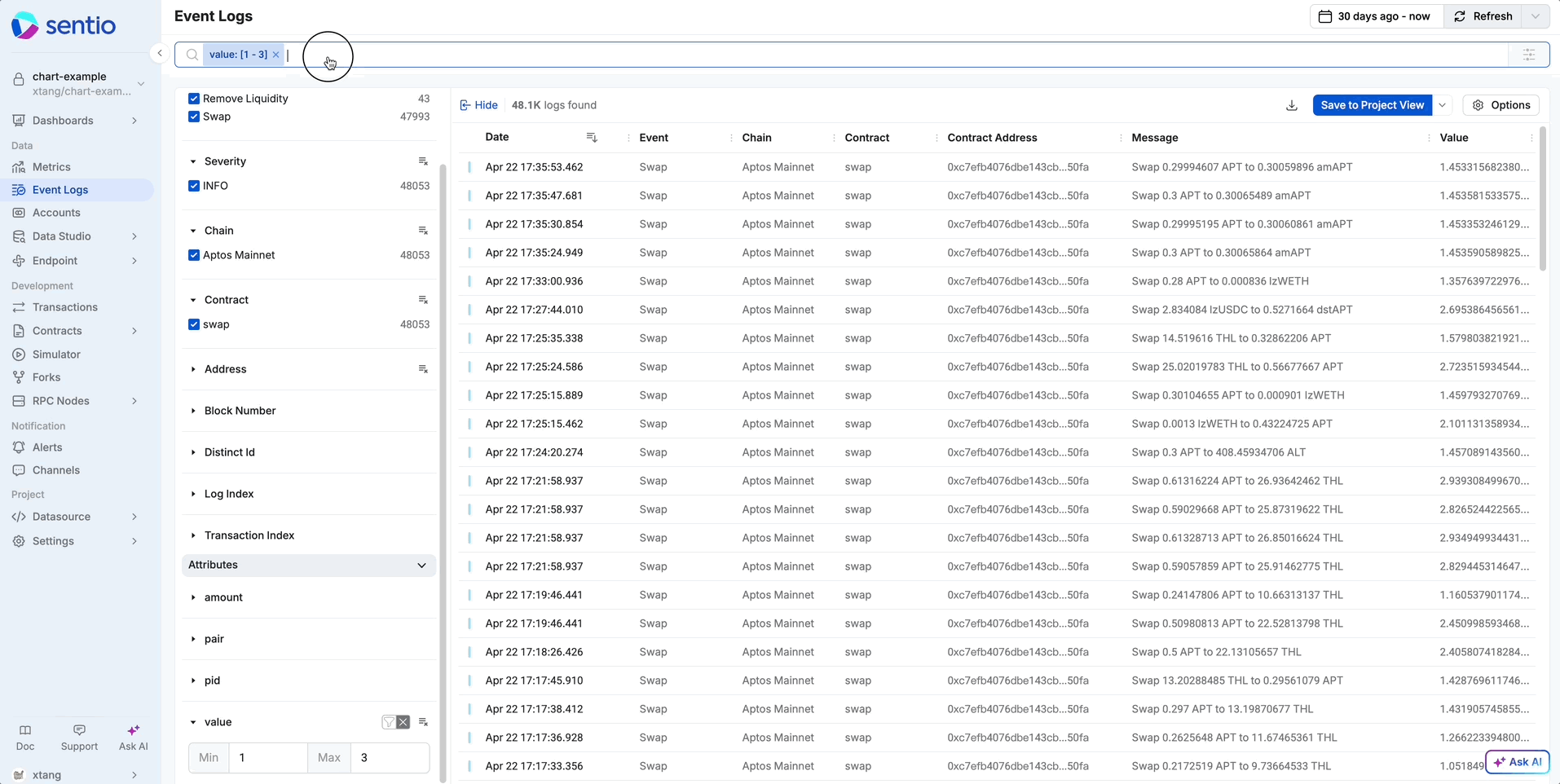Screen dimensions: 1560x784
Task: Collapse the left sidebar with arrow icon
Action: point(160,54)
